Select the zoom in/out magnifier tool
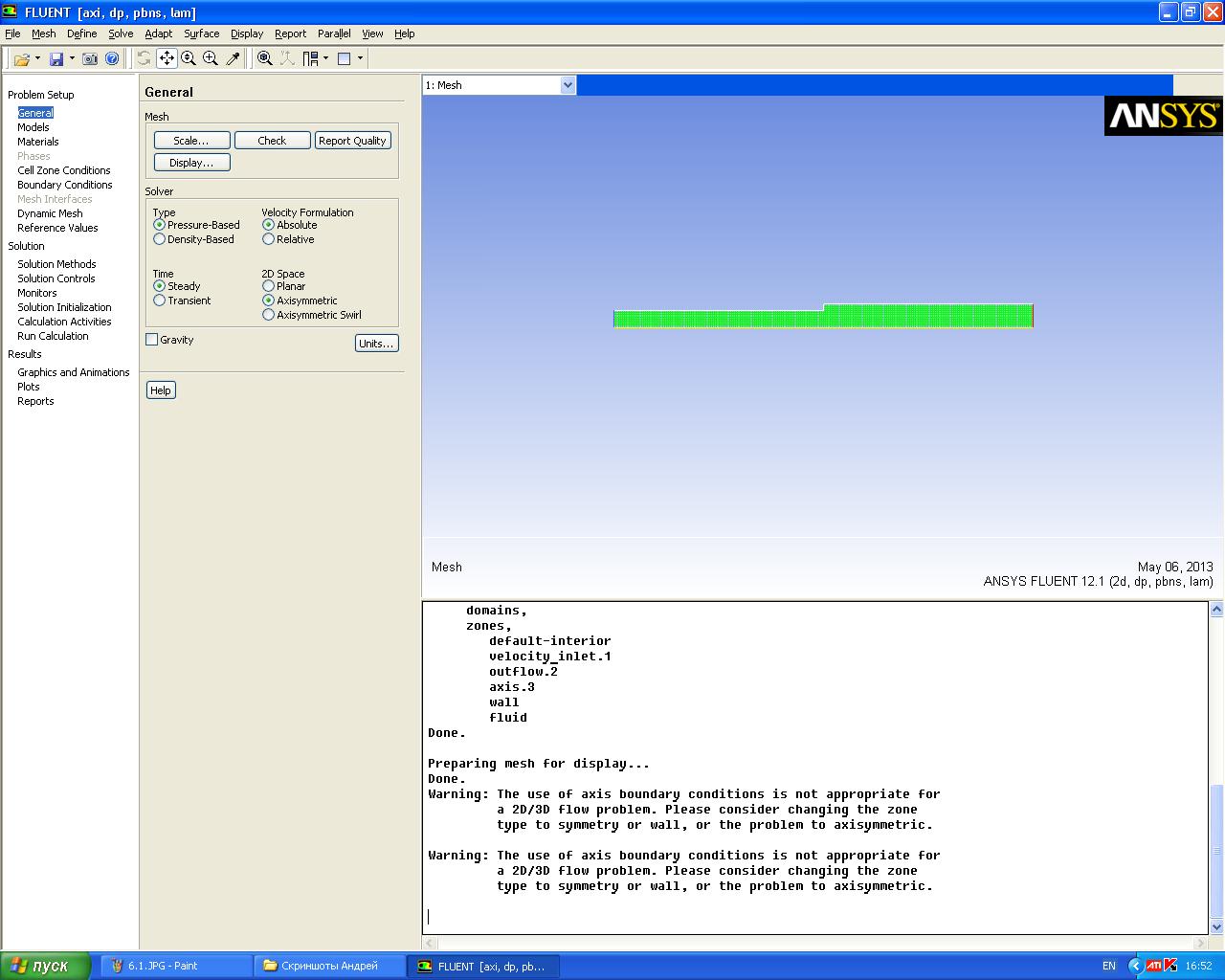Image resolution: width=1225 pixels, height=980 pixels. click(x=189, y=58)
